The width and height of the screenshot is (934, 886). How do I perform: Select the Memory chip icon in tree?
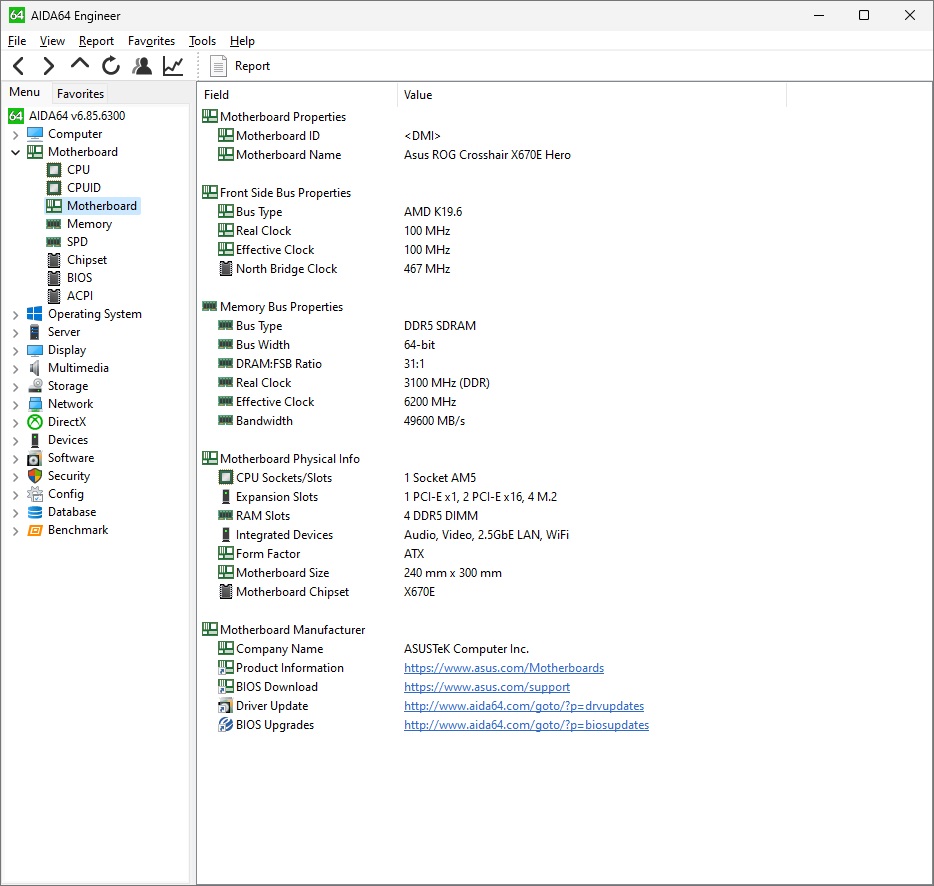click(54, 224)
